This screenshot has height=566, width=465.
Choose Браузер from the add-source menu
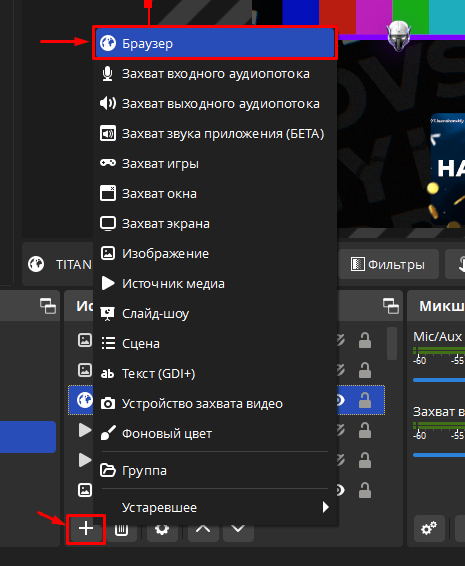click(x=215, y=43)
